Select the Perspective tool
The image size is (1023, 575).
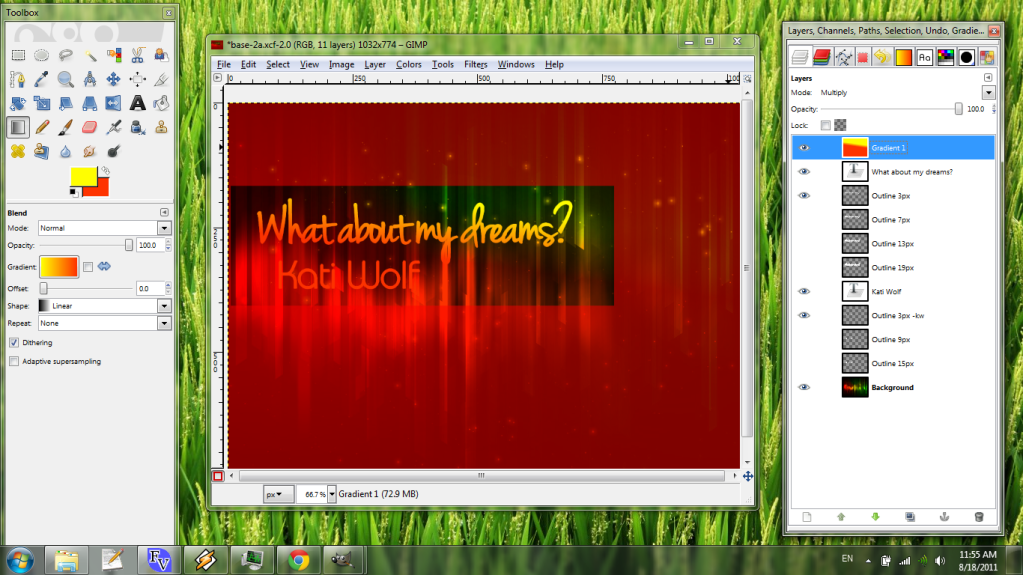tap(89, 103)
